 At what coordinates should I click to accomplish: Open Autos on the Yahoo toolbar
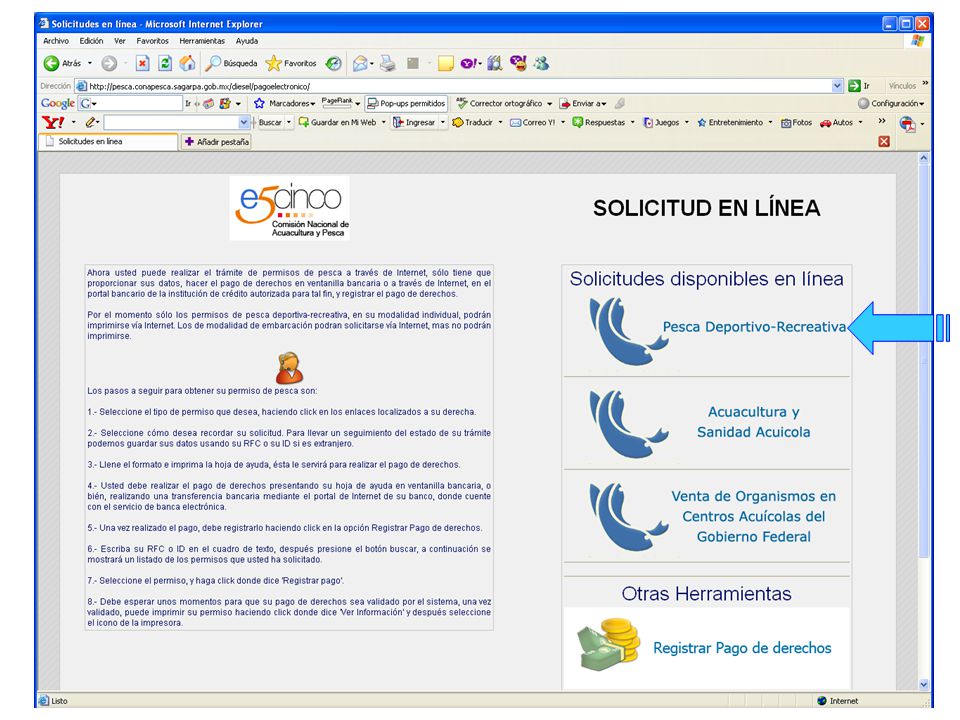click(x=837, y=122)
